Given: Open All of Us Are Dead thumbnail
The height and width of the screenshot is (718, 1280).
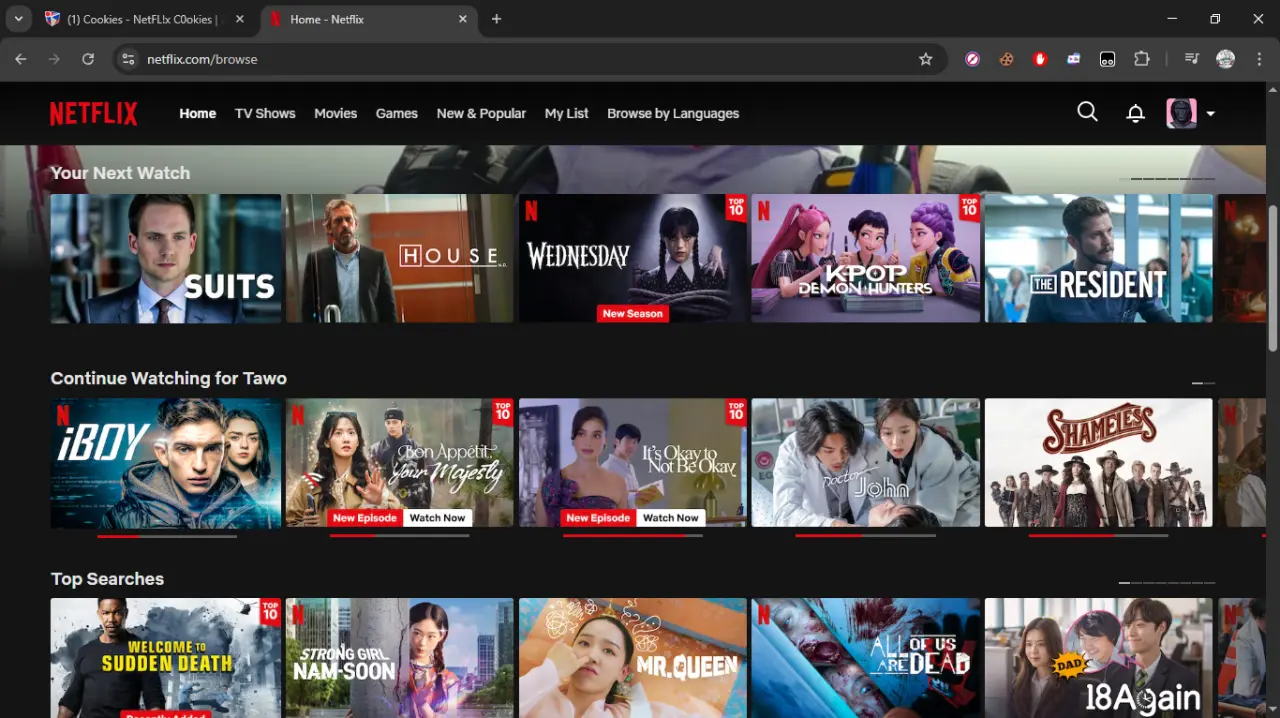Looking at the screenshot, I should (866, 658).
